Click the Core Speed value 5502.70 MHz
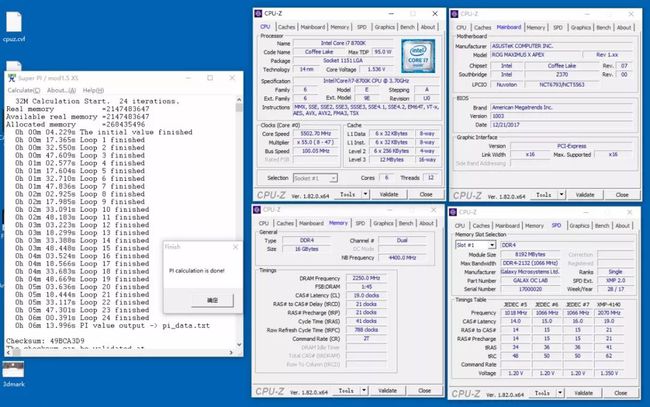The height and width of the screenshot is (407, 650). [x=315, y=133]
